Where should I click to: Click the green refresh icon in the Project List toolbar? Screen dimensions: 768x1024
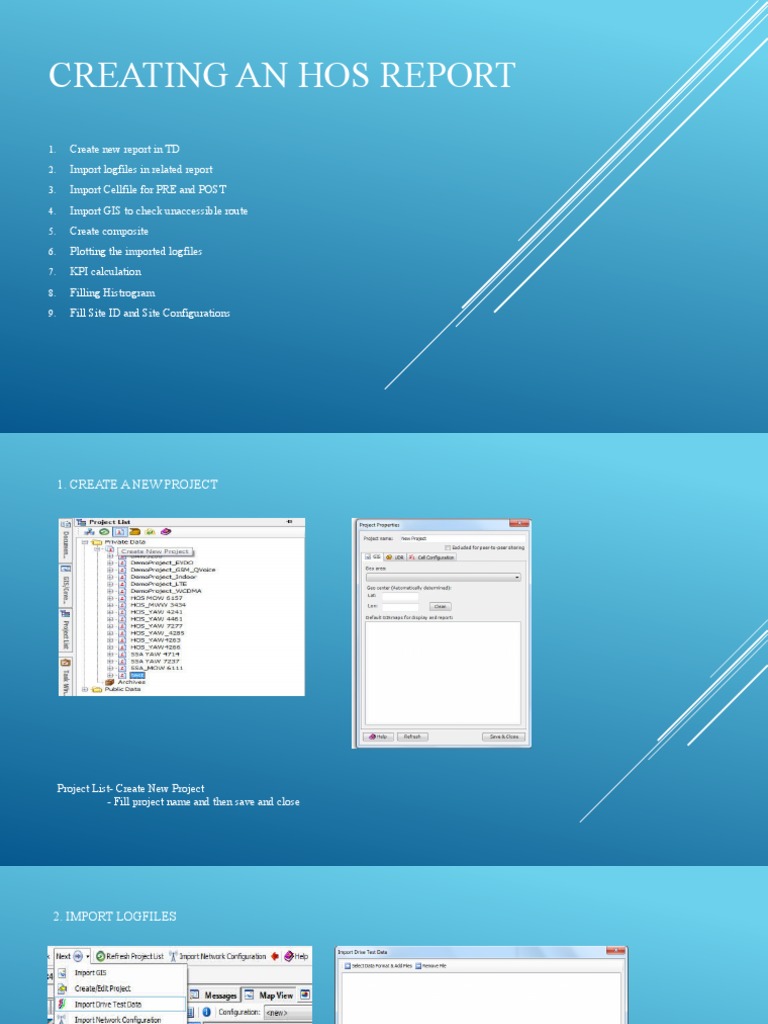(x=104, y=532)
